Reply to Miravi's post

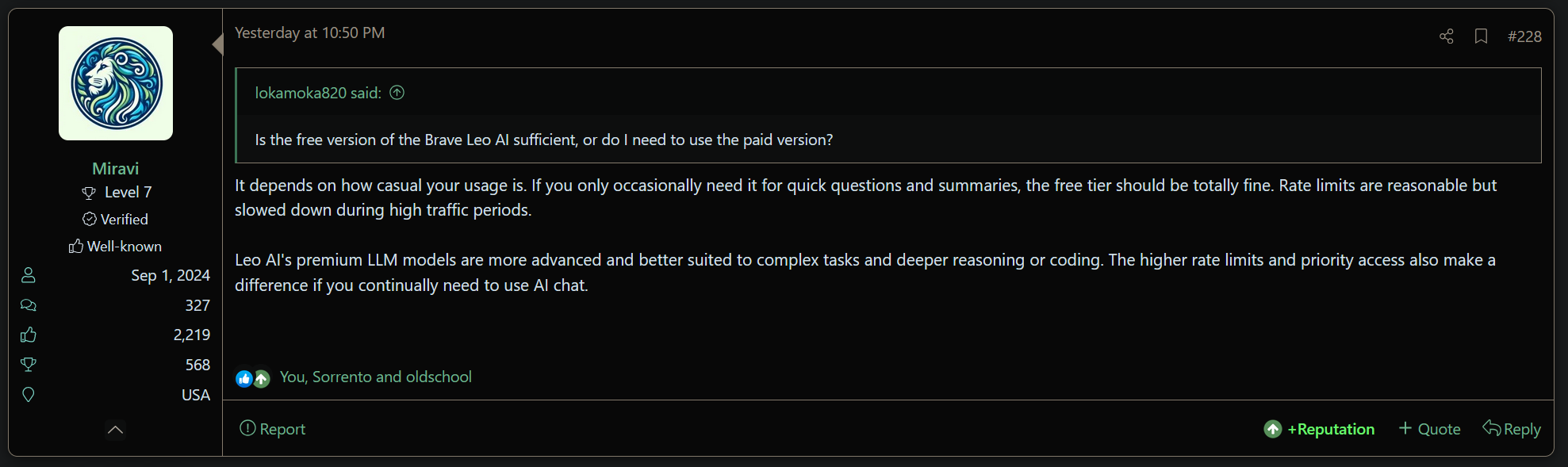click(x=1512, y=429)
